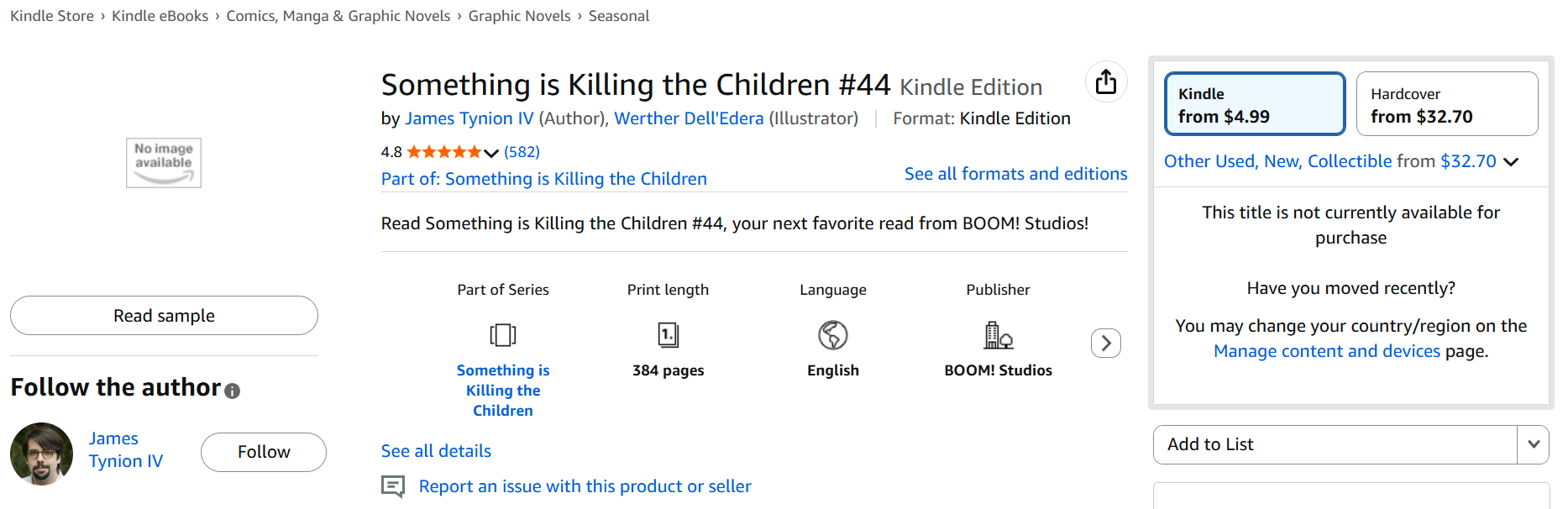Click the report issue speech bubble icon
This screenshot has width=1568, height=509.
[393, 486]
